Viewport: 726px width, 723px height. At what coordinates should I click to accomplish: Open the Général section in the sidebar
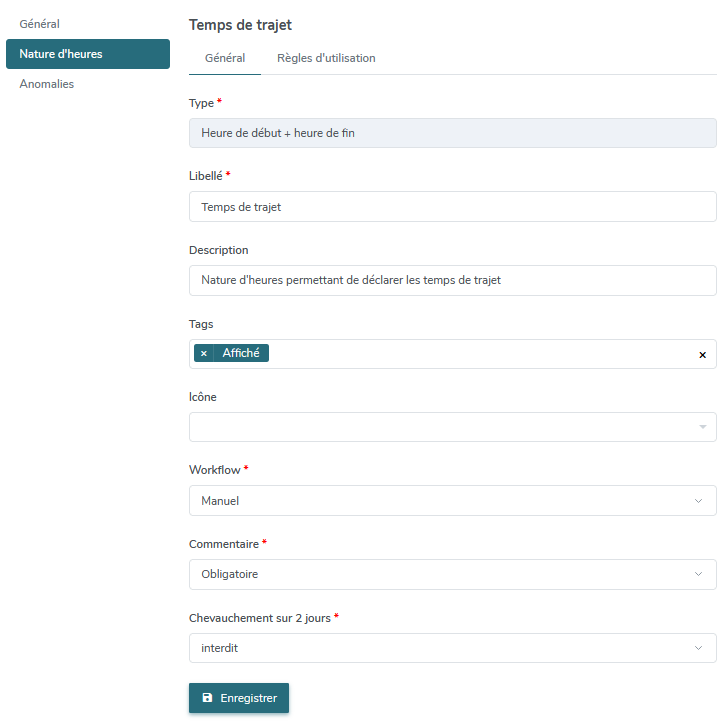(39, 24)
